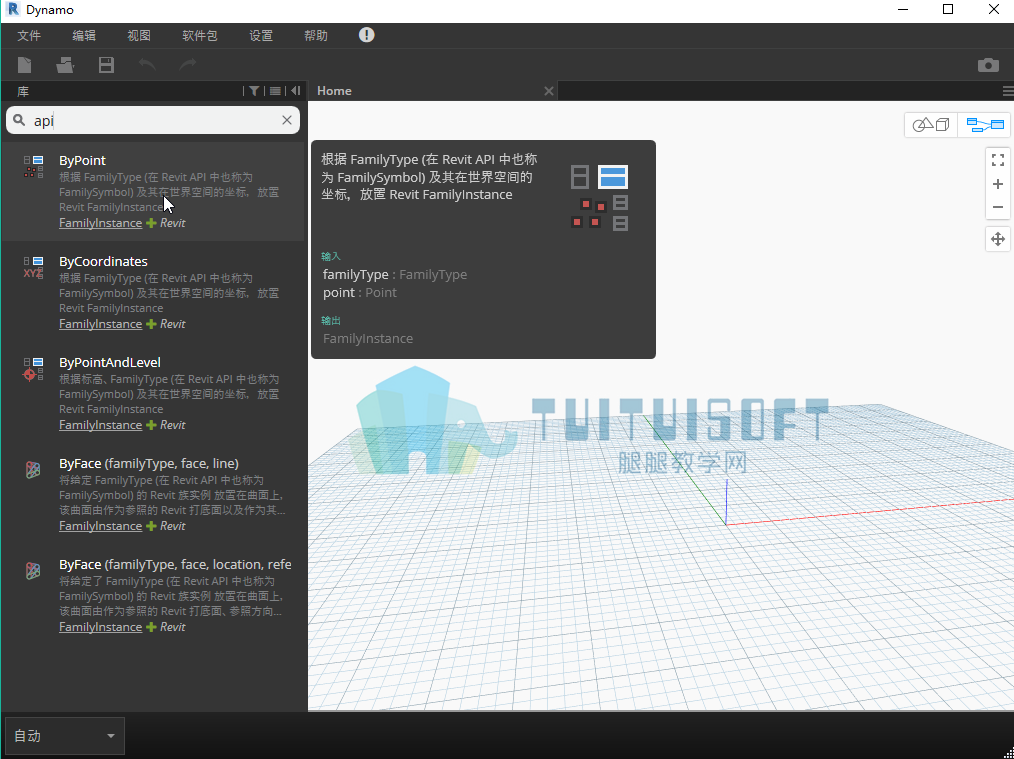
Task: Open the 软件包 menu
Action: 200,36
